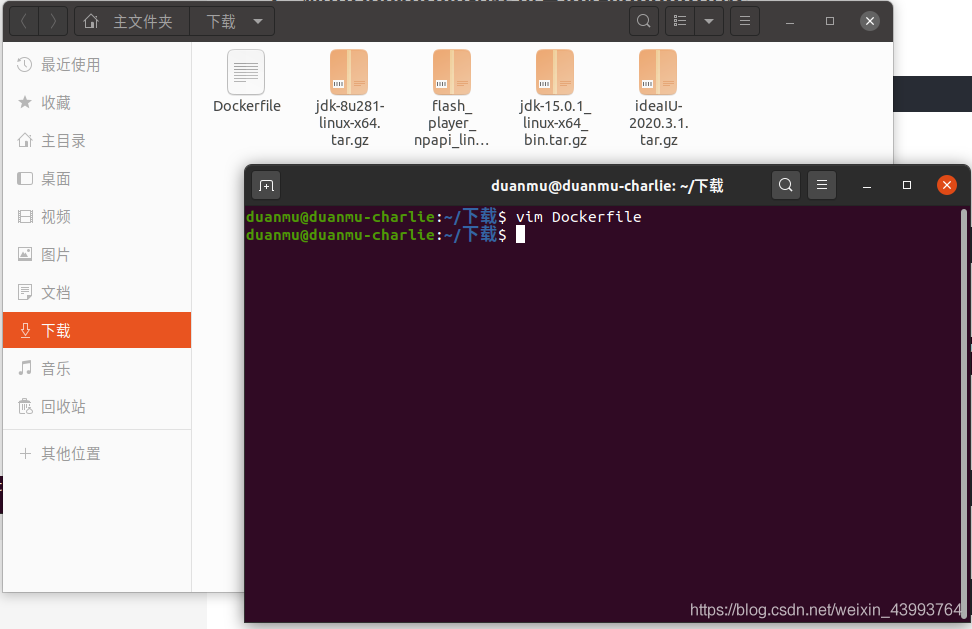
Task: Close the file manager window
Action: pos(870,22)
